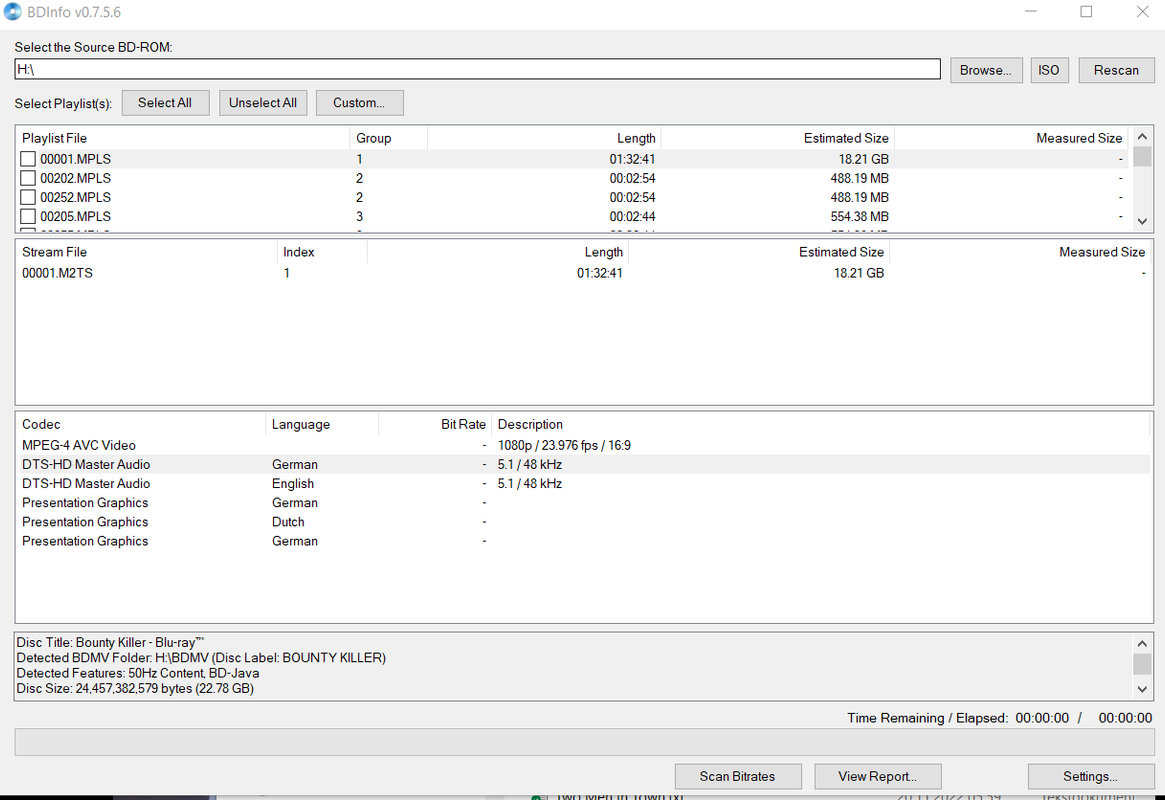Open ISO file with ISO button
Viewport: 1165px width, 800px height.
pos(1049,71)
